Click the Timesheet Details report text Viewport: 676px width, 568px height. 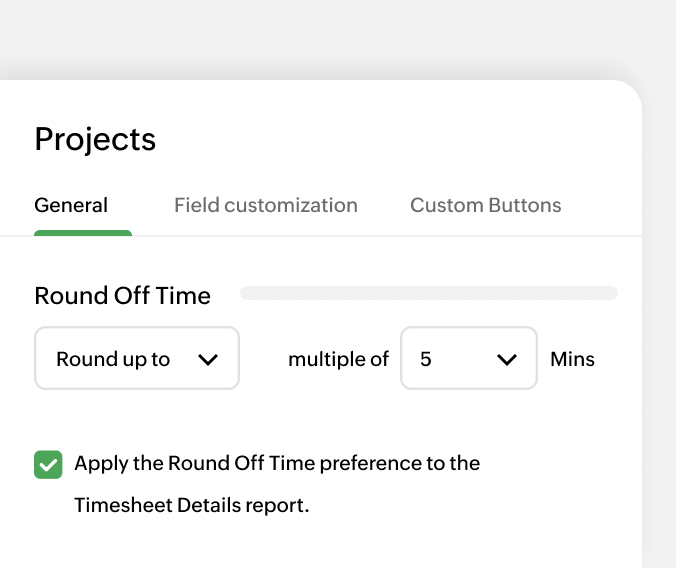(192, 505)
